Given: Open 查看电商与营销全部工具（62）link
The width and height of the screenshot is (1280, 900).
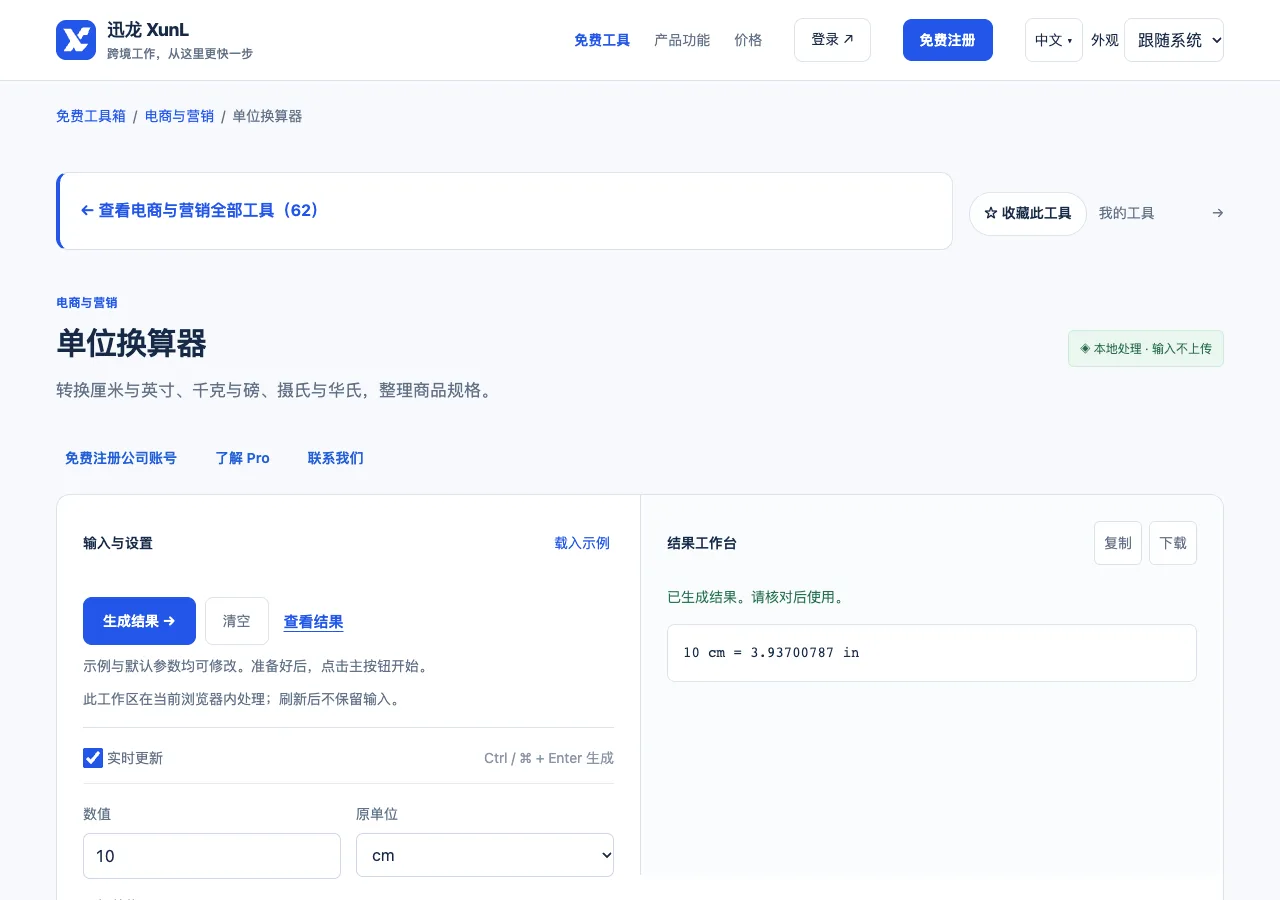Looking at the screenshot, I should [x=199, y=211].
